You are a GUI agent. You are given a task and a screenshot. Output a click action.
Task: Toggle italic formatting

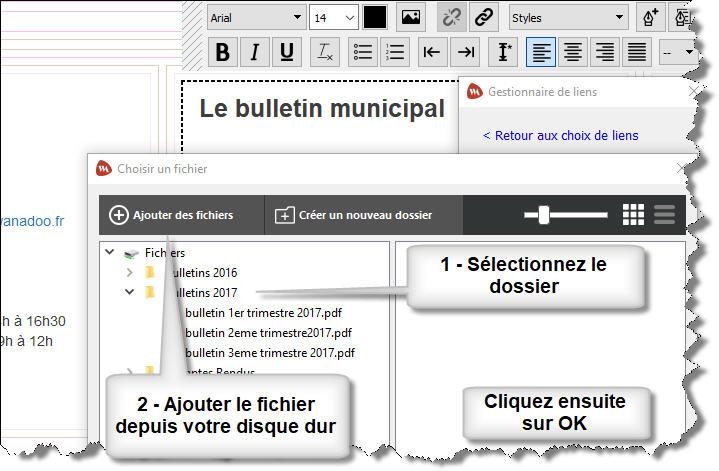(x=255, y=52)
